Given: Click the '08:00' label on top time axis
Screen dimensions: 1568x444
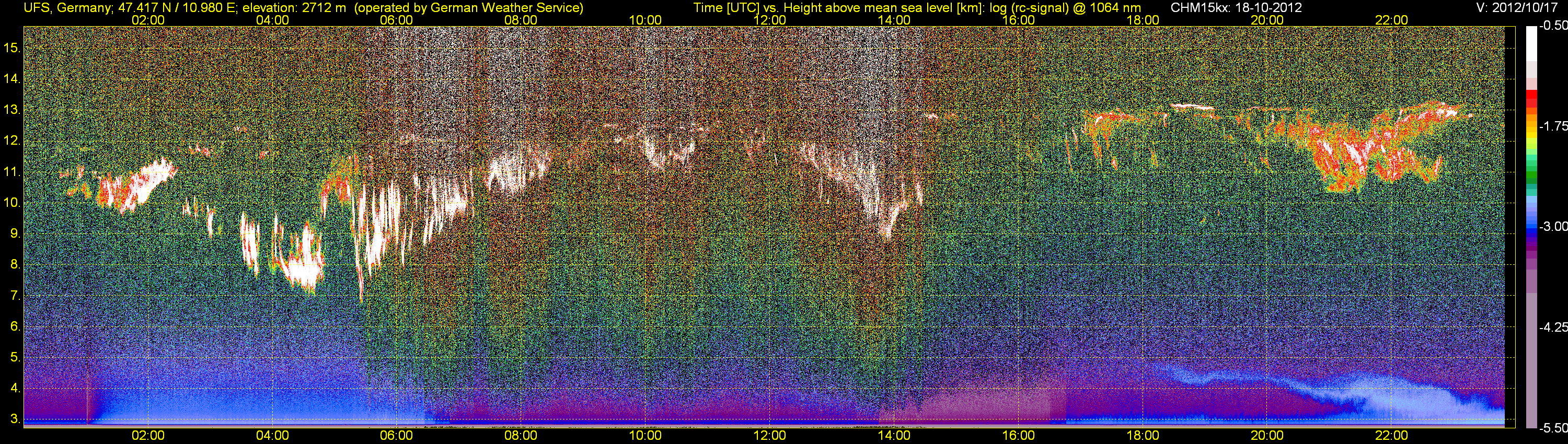Looking at the screenshot, I should tap(521, 20).
